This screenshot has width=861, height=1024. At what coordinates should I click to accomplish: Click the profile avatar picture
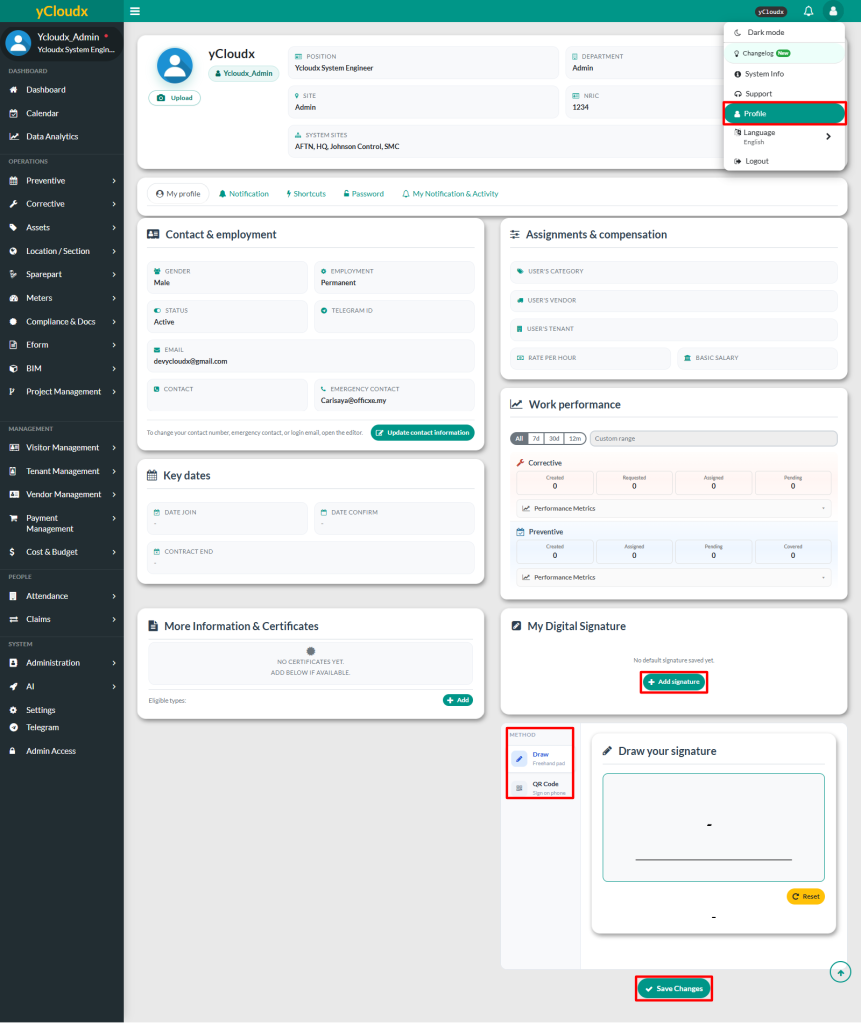pyautogui.click(x=175, y=65)
